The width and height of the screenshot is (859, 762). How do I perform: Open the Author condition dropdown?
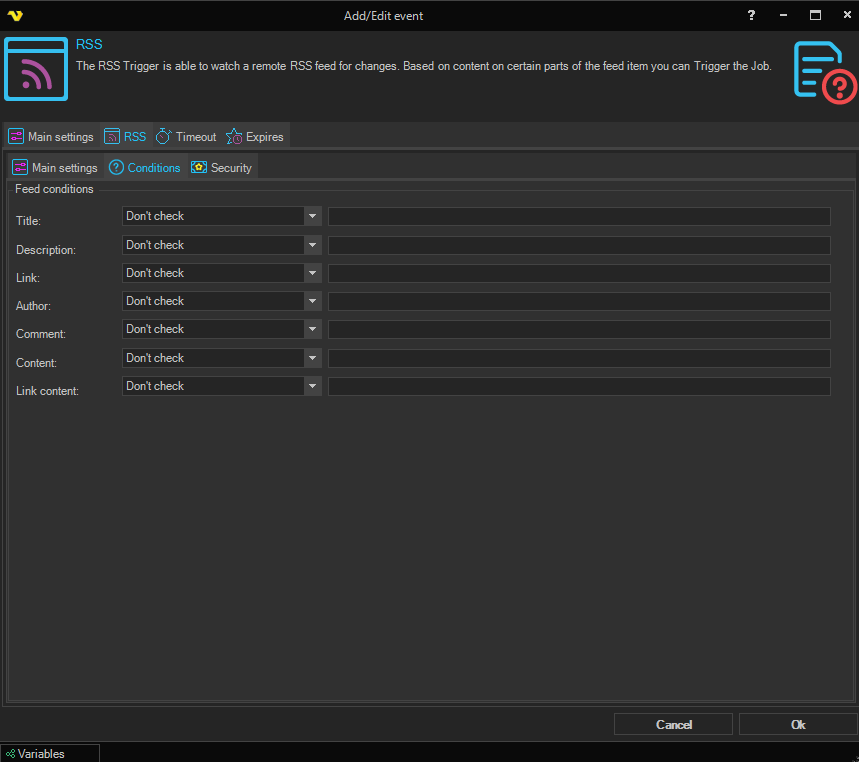pos(312,301)
